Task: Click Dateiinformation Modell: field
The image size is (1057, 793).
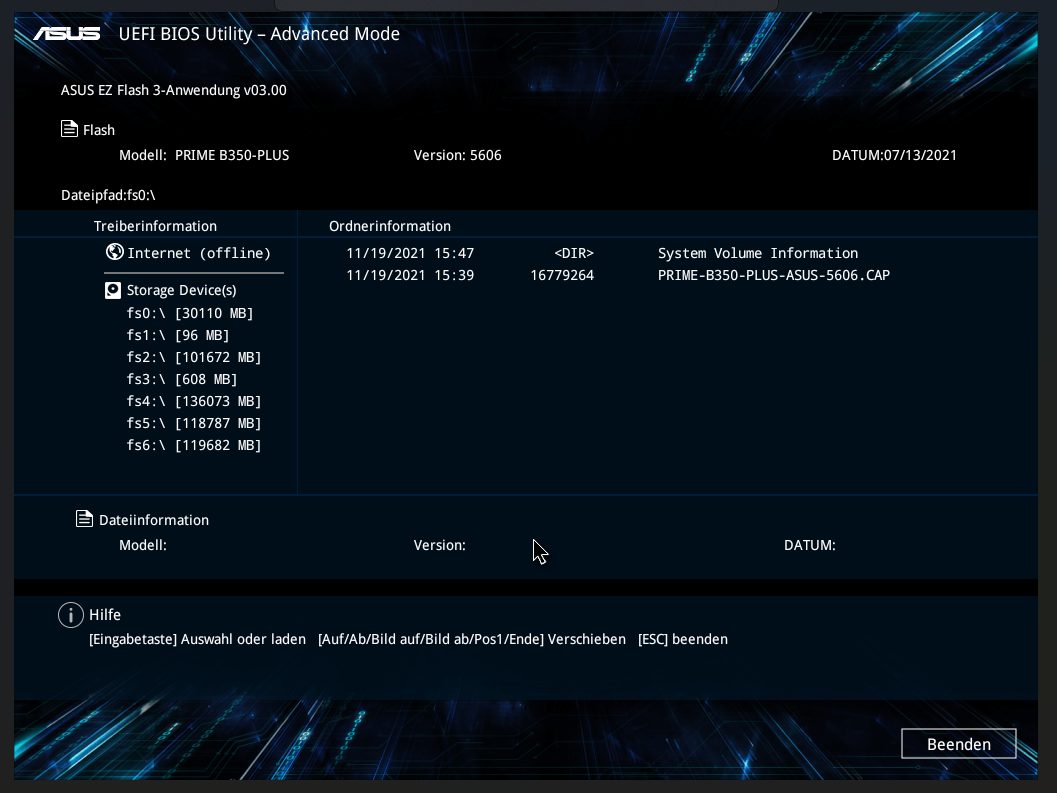Action: (143, 545)
